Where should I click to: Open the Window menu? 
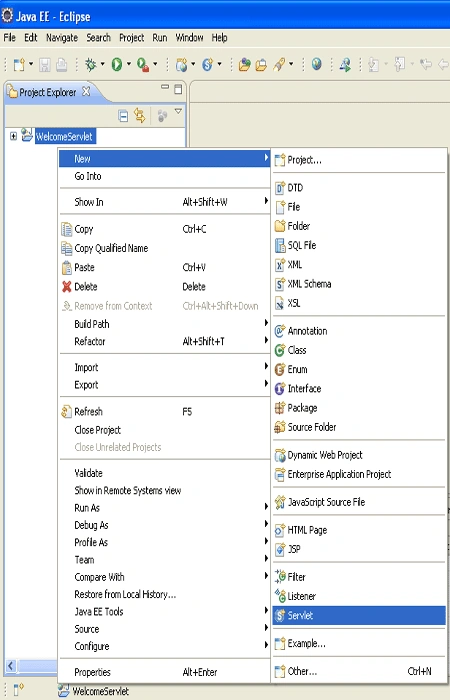tap(189, 38)
